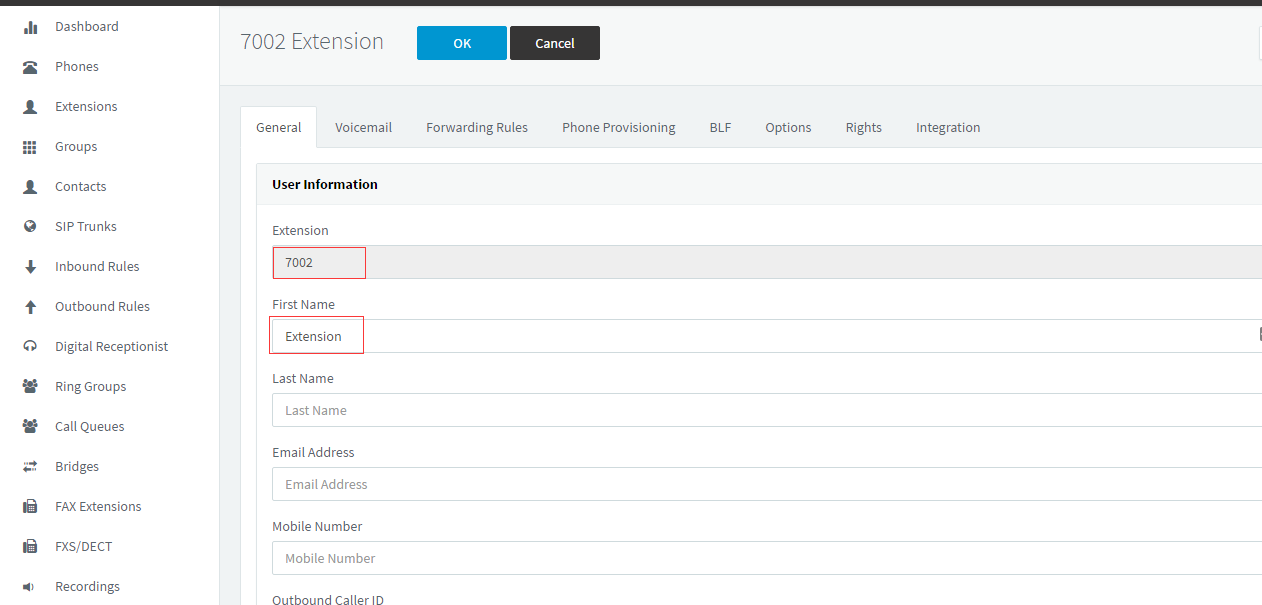Image resolution: width=1262 pixels, height=605 pixels.
Task: Click the Dashboard bar chart icon
Action: pos(30,27)
